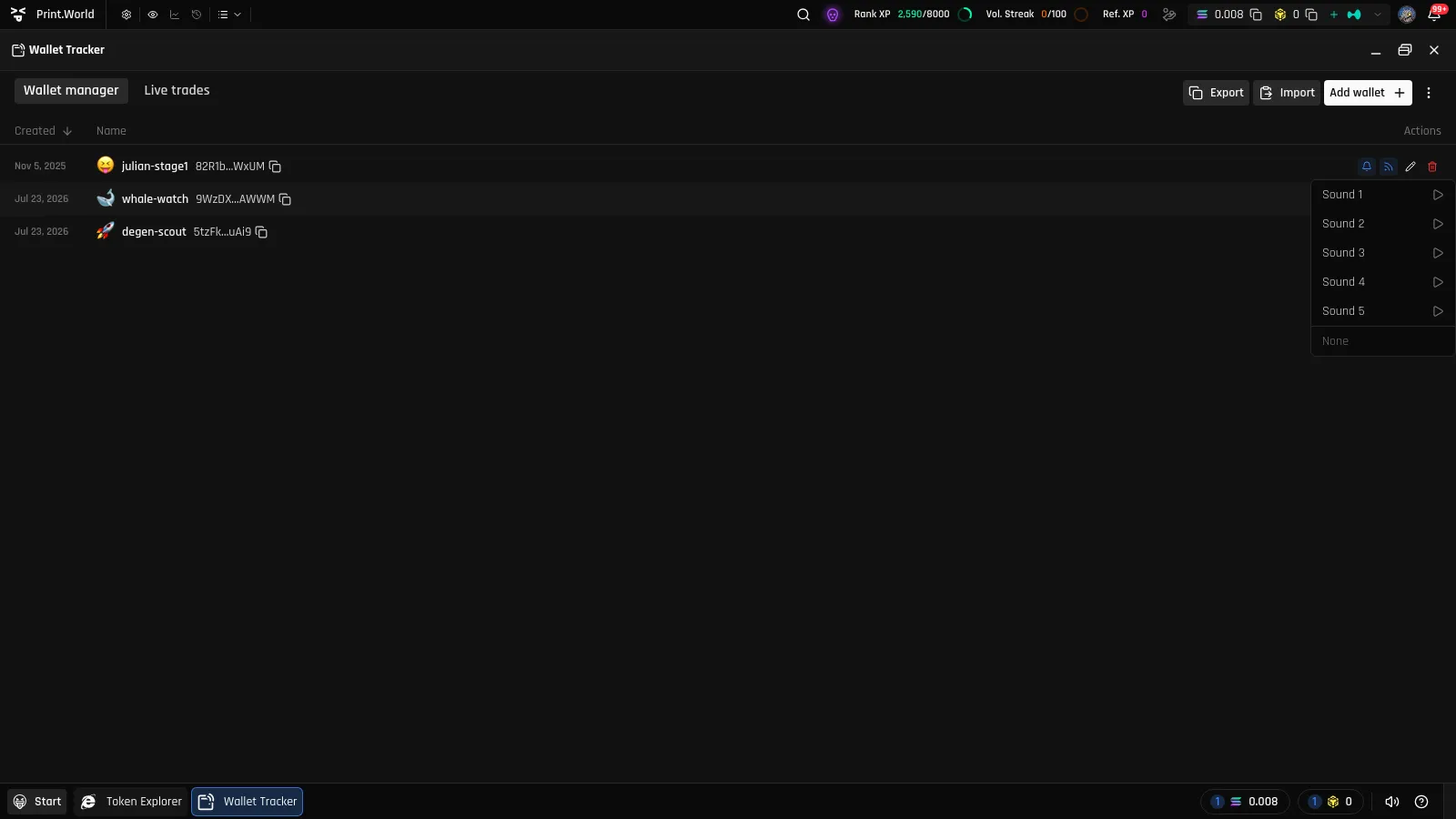
Task: Expand the wallet dropdown chevron in top bar
Action: click(1378, 15)
